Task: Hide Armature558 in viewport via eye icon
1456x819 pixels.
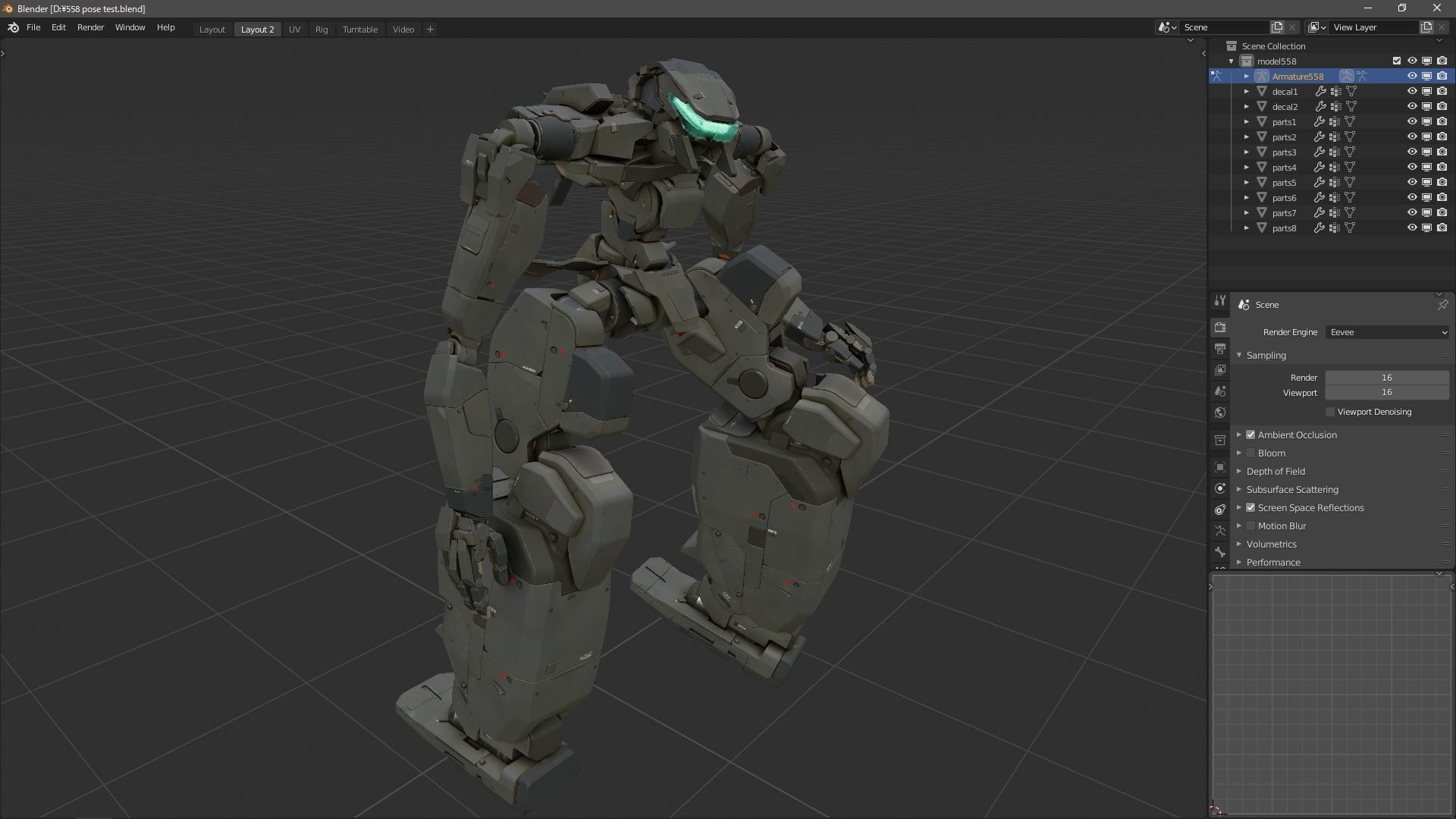Action: click(1412, 77)
